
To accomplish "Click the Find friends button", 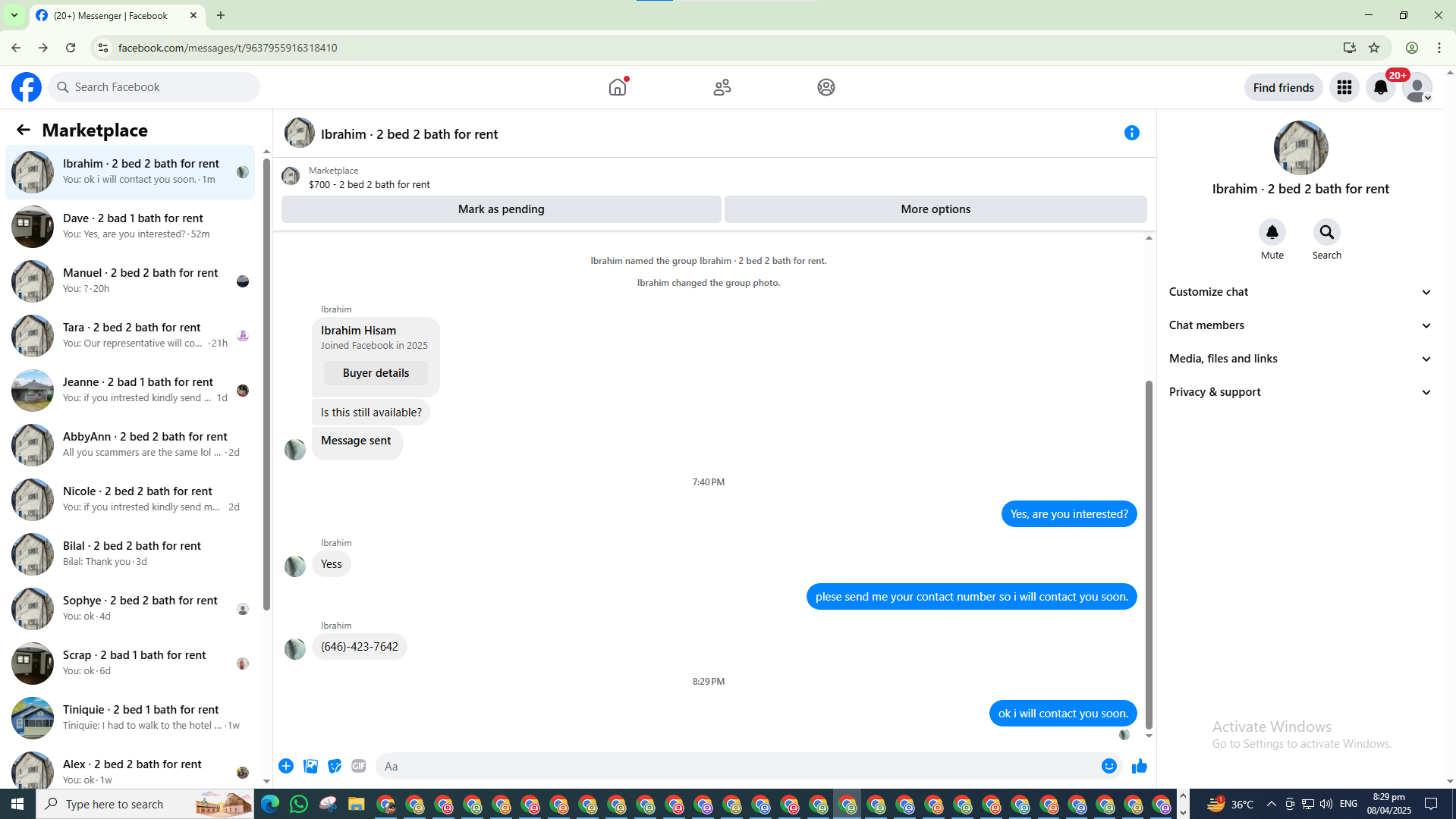I will [1283, 87].
